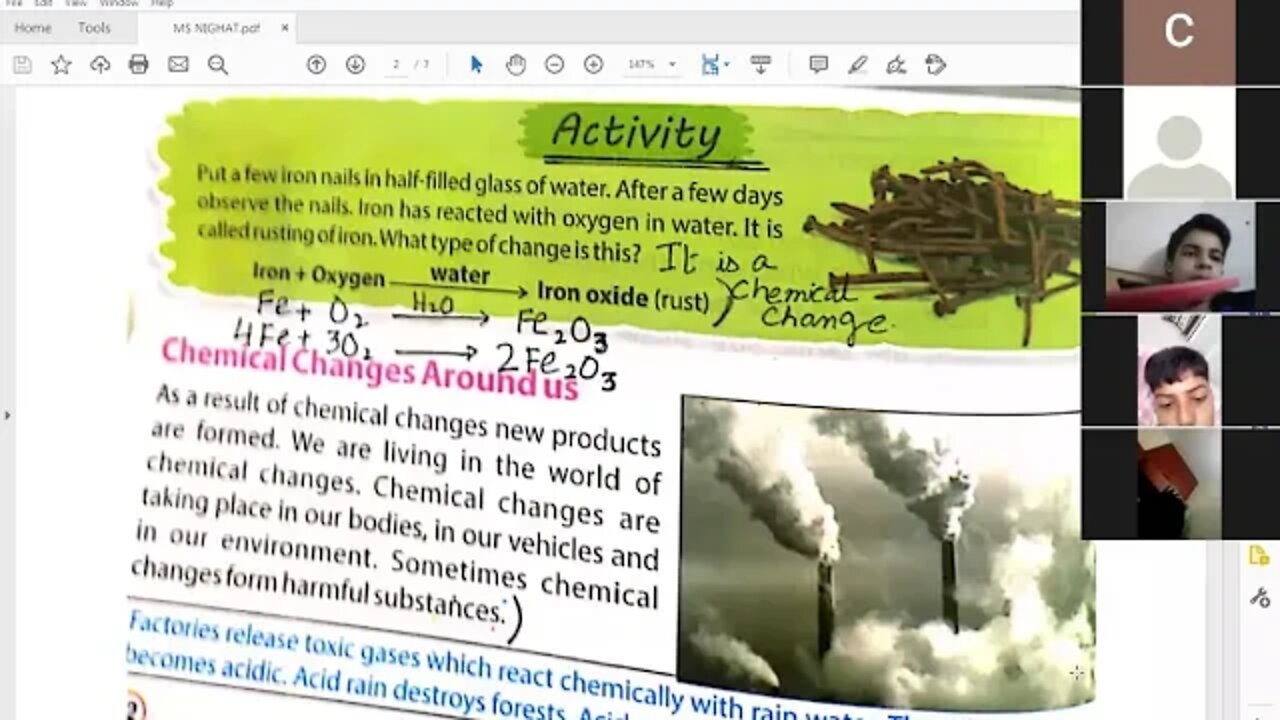Click the 'Iron oxide (rust)' text
Screen dimensions: 1280x720
click(x=624, y=295)
